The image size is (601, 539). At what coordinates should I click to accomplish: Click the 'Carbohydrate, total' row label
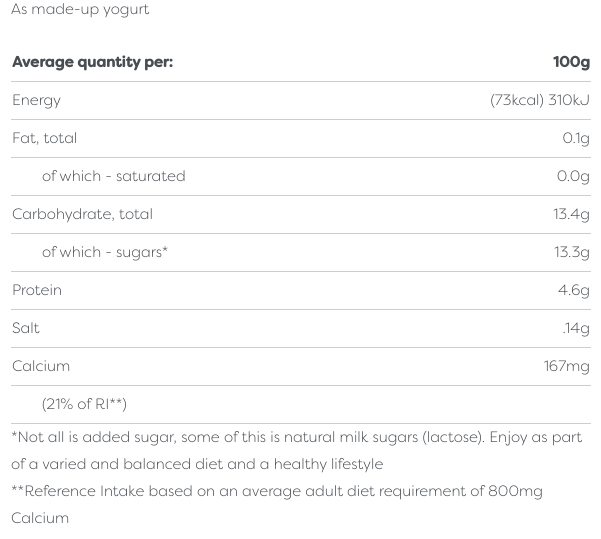tap(82, 214)
